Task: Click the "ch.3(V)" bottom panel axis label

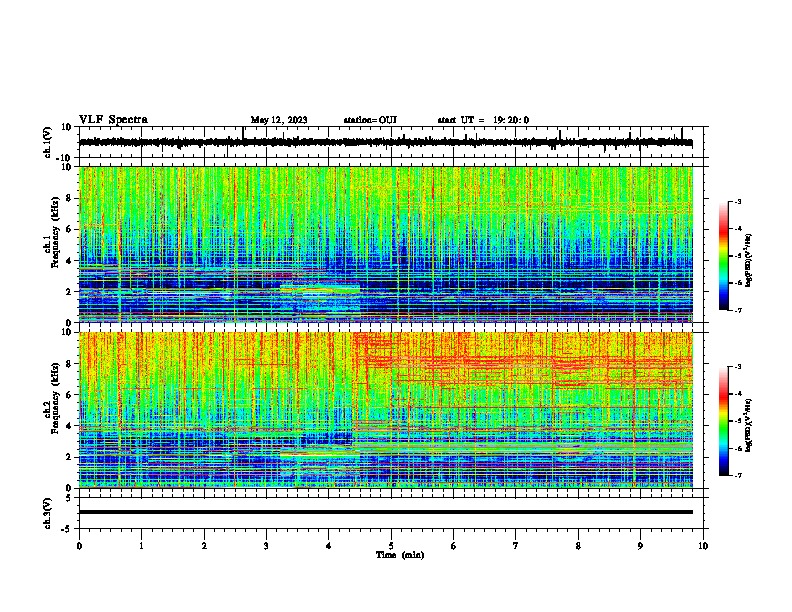Action: coord(47,514)
